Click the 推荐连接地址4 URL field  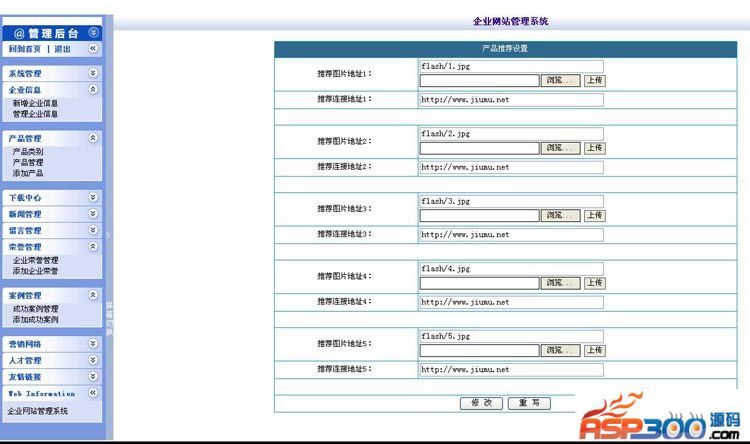click(x=511, y=302)
